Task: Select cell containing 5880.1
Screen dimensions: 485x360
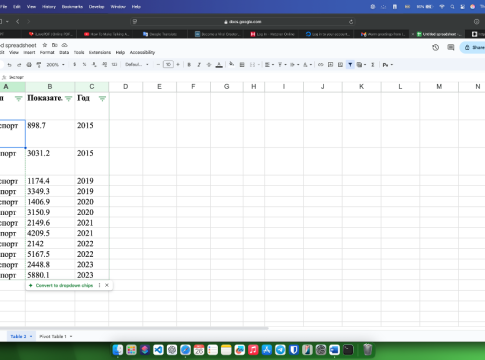Action: (50, 275)
